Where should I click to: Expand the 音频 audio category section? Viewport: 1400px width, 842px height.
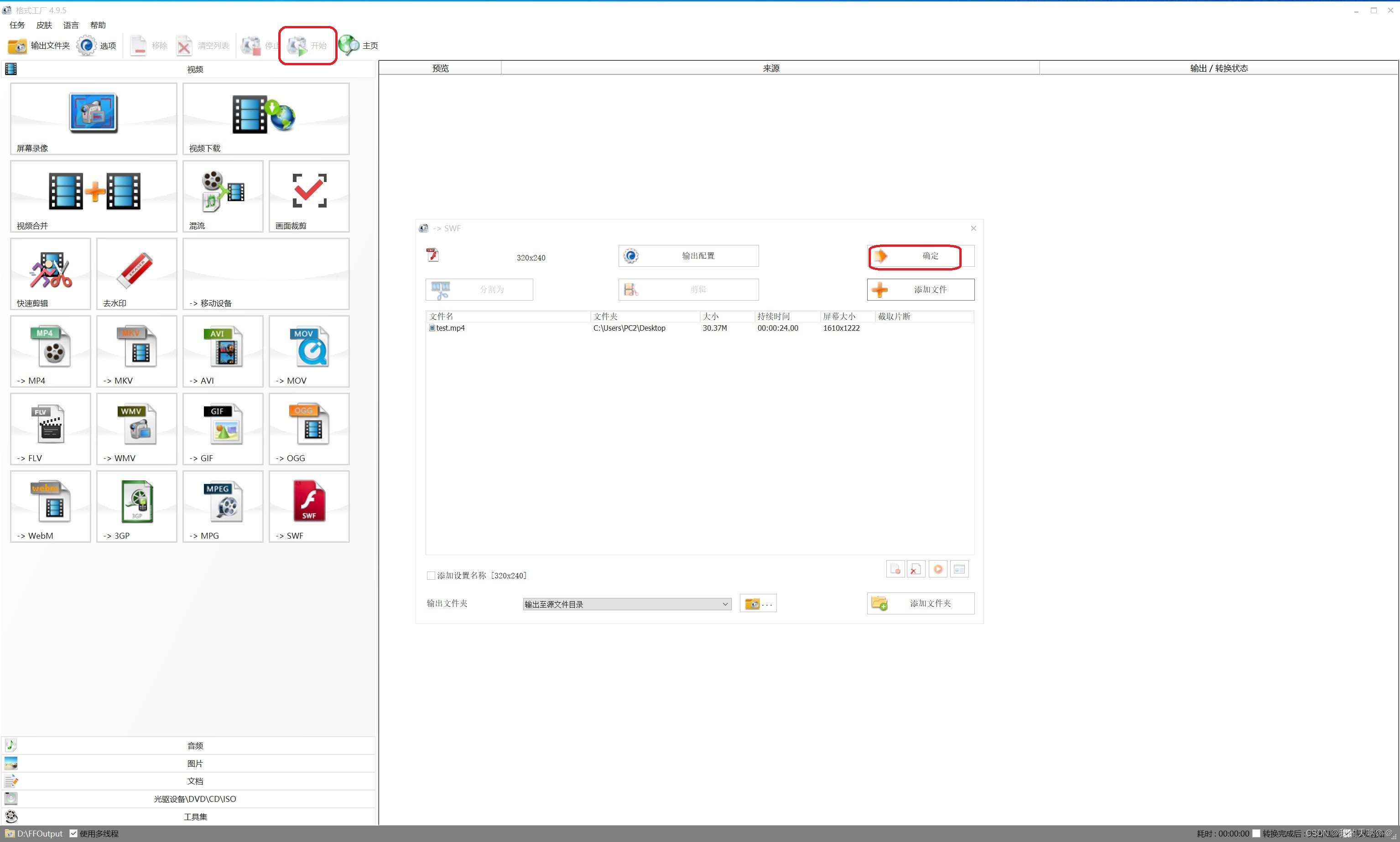click(x=195, y=746)
